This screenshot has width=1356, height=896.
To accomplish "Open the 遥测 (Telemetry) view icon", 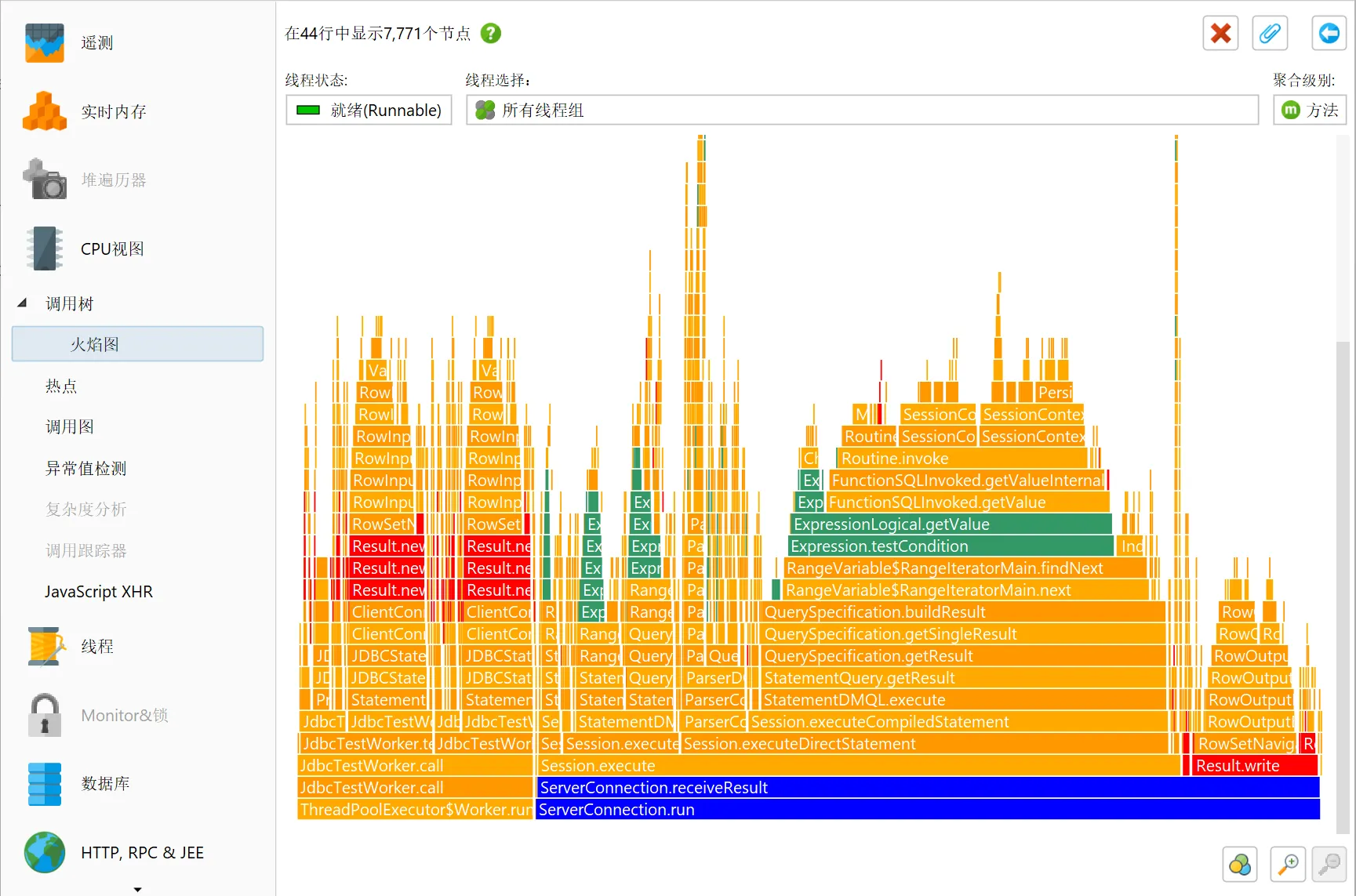I will pos(45,43).
